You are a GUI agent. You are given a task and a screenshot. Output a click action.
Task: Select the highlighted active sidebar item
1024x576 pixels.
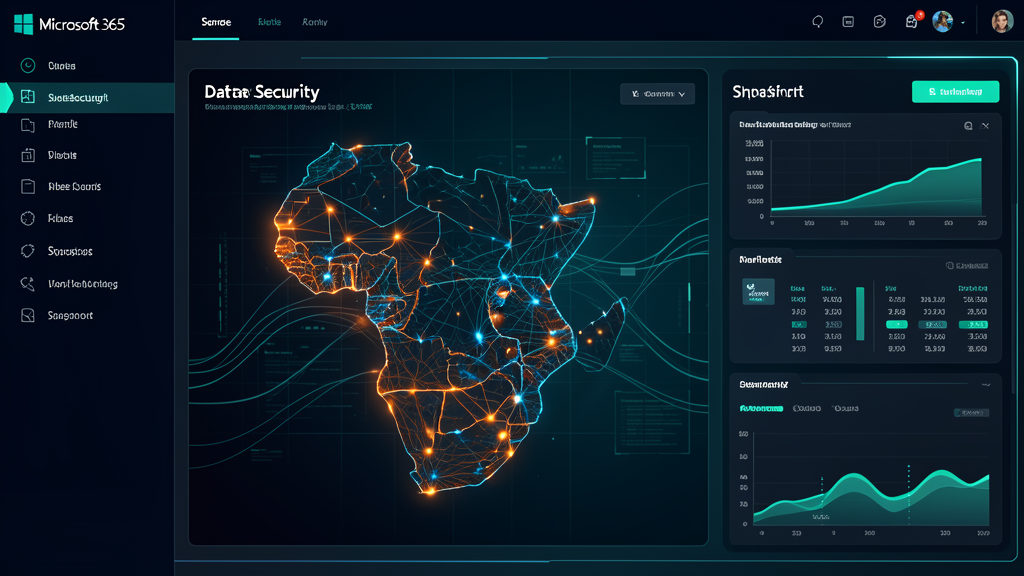coord(87,97)
